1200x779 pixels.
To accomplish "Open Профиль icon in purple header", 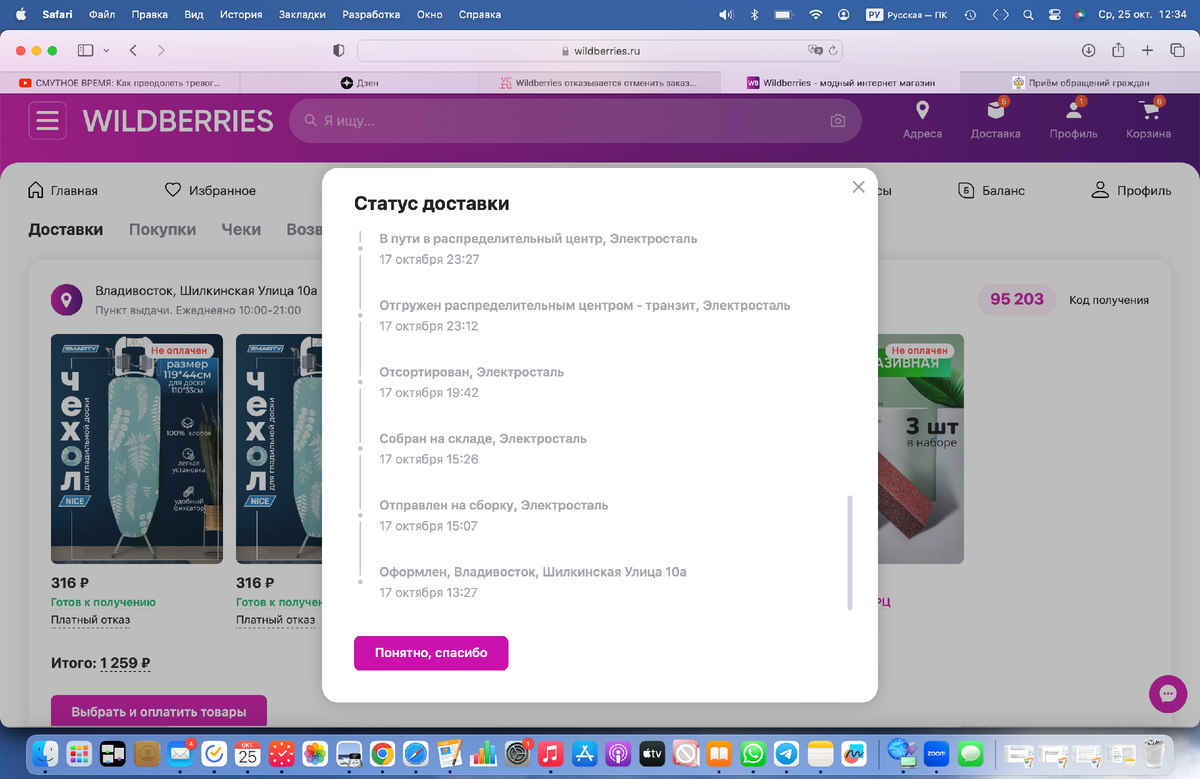I will pyautogui.click(x=1073, y=110).
